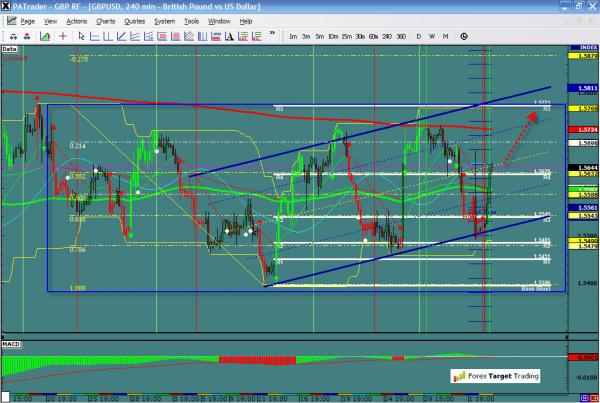The width and height of the screenshot is (600, 403).
Task: Switch chart to 30m timeframe
Action: [360, 36]
